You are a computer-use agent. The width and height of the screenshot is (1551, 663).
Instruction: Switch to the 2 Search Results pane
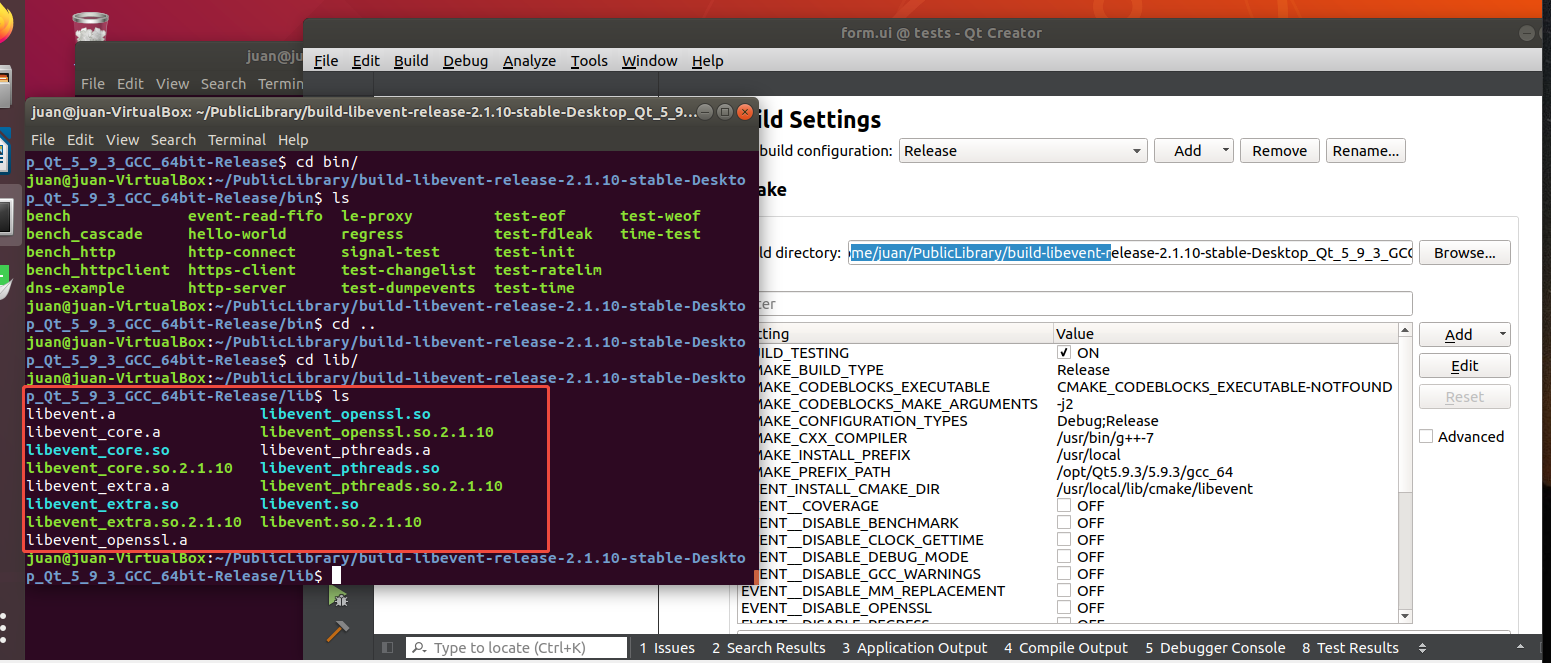(x=769, y=648)
